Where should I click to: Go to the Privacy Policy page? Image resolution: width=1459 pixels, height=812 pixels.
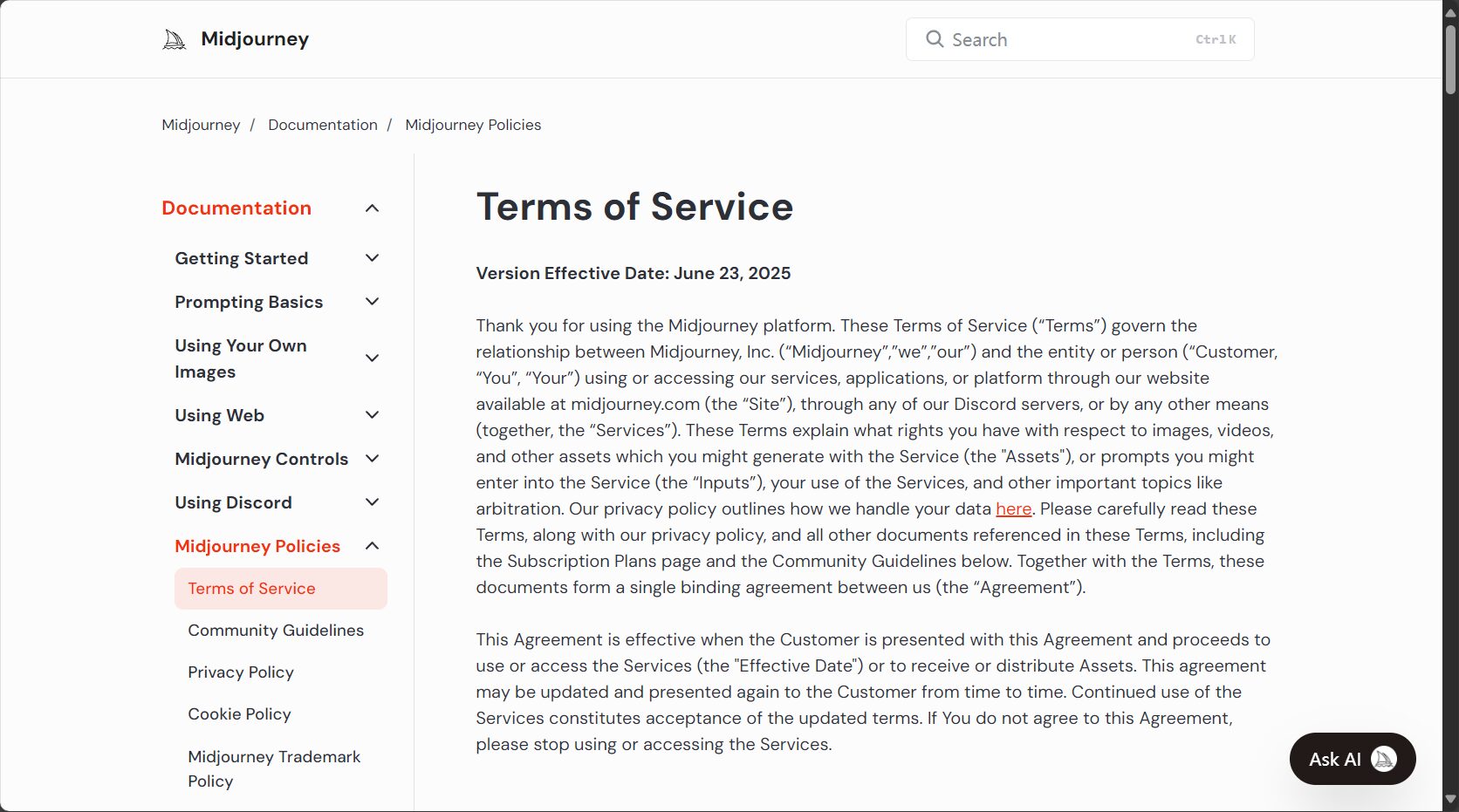[241, 672]
